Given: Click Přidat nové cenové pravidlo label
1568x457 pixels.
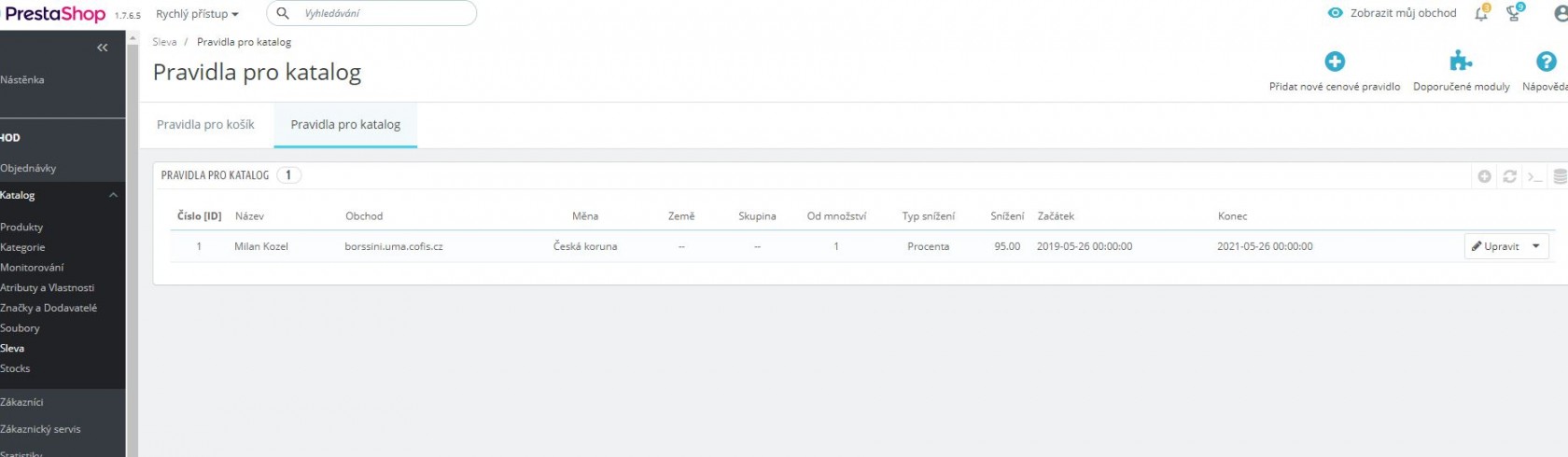Looking at the screenshot, I should (1335, 87).
